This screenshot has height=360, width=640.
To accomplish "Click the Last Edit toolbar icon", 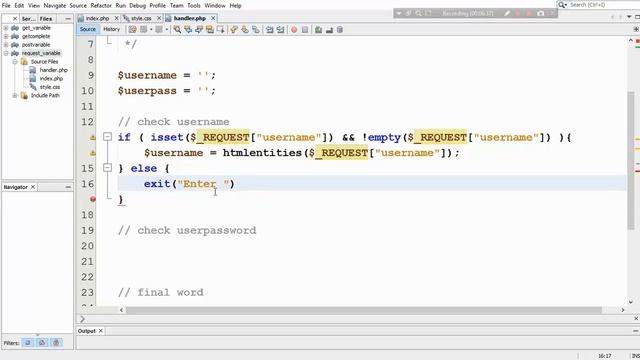I will pos(132,30).
